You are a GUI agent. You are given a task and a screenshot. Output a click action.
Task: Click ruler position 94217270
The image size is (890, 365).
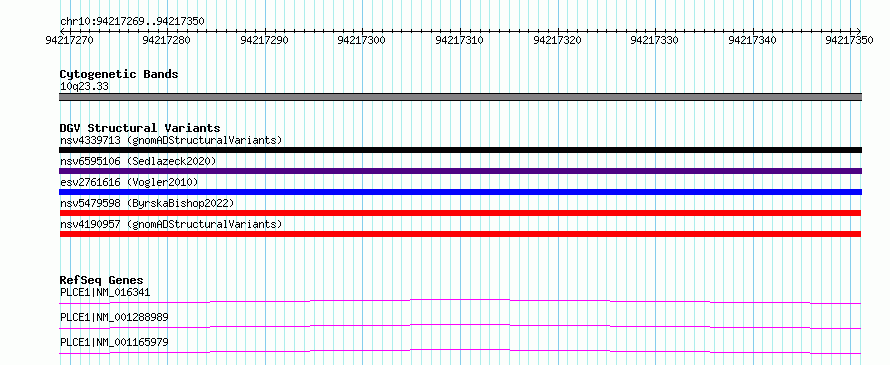tap(70, 40)
